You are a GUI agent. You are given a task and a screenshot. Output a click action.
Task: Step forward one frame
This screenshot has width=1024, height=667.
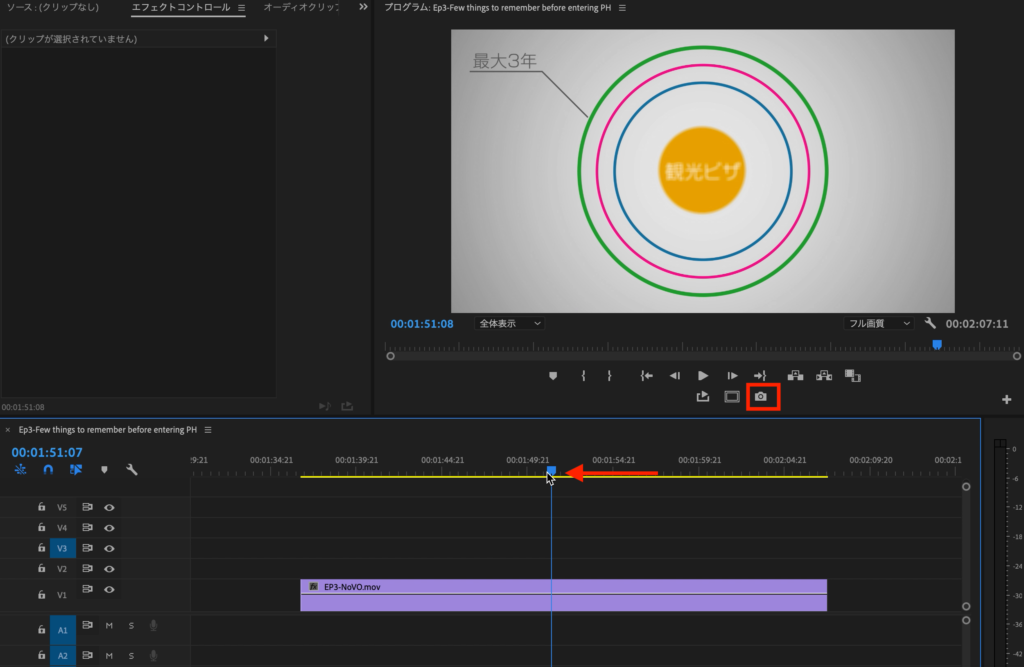(732, 376)
